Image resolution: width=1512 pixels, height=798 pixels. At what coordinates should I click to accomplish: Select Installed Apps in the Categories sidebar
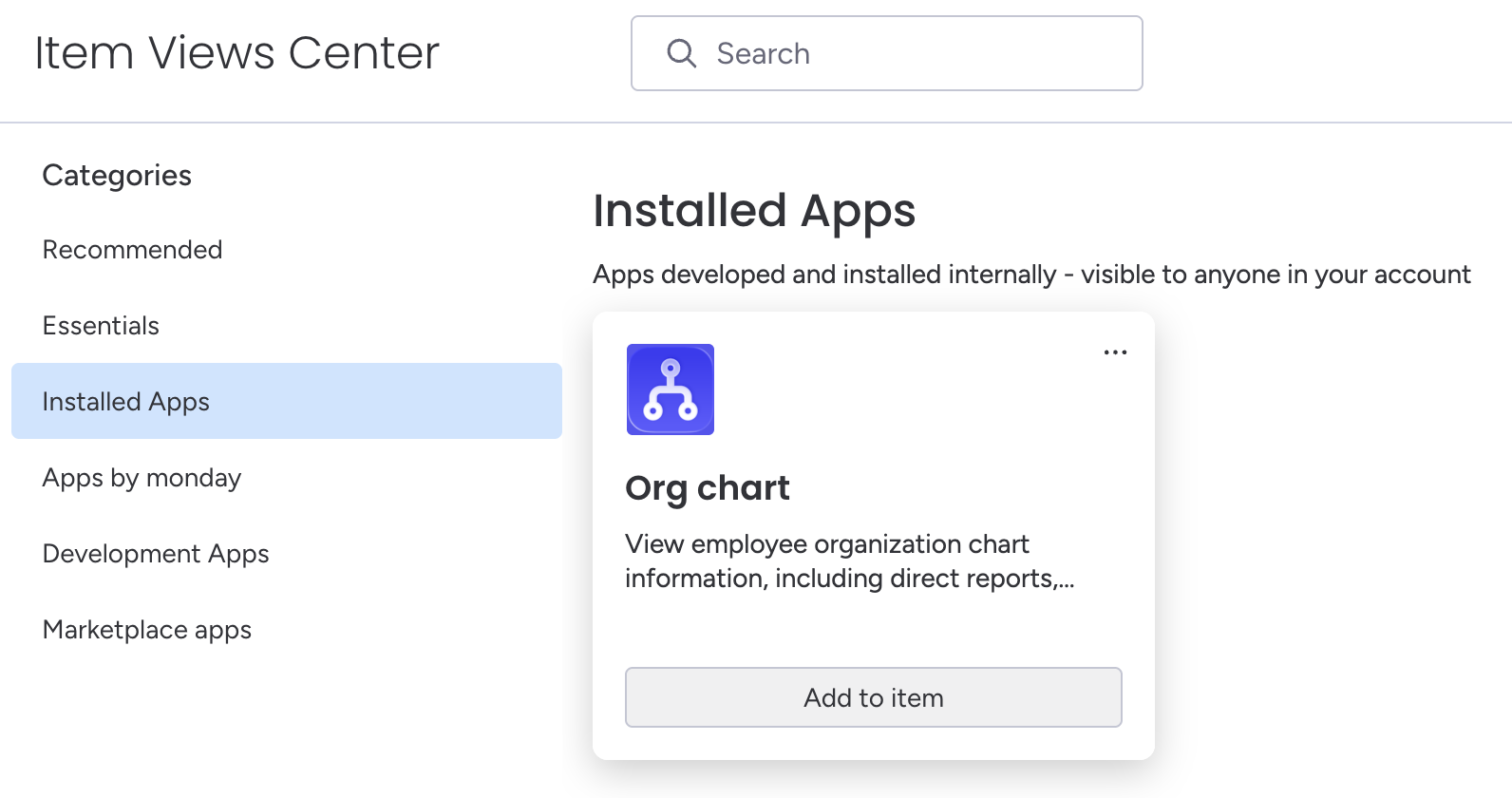click(125, 402)
